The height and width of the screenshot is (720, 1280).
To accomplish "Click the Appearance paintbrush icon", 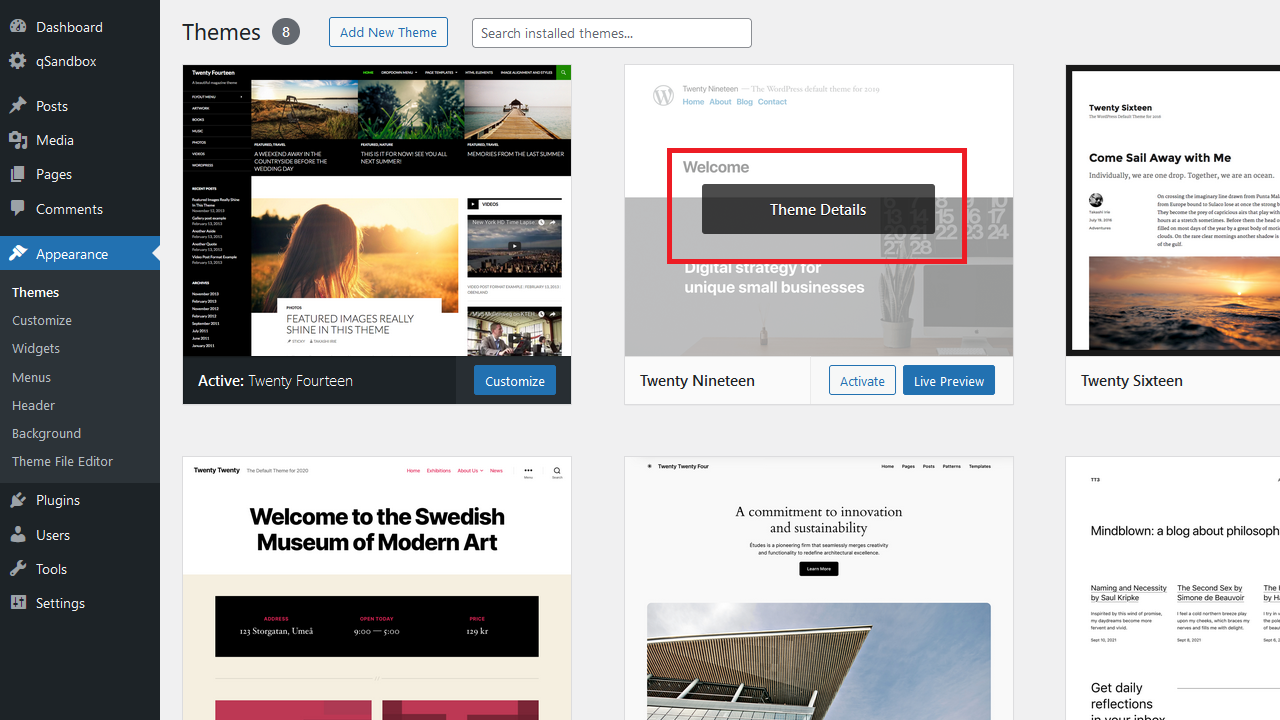I will pos(18,254).
